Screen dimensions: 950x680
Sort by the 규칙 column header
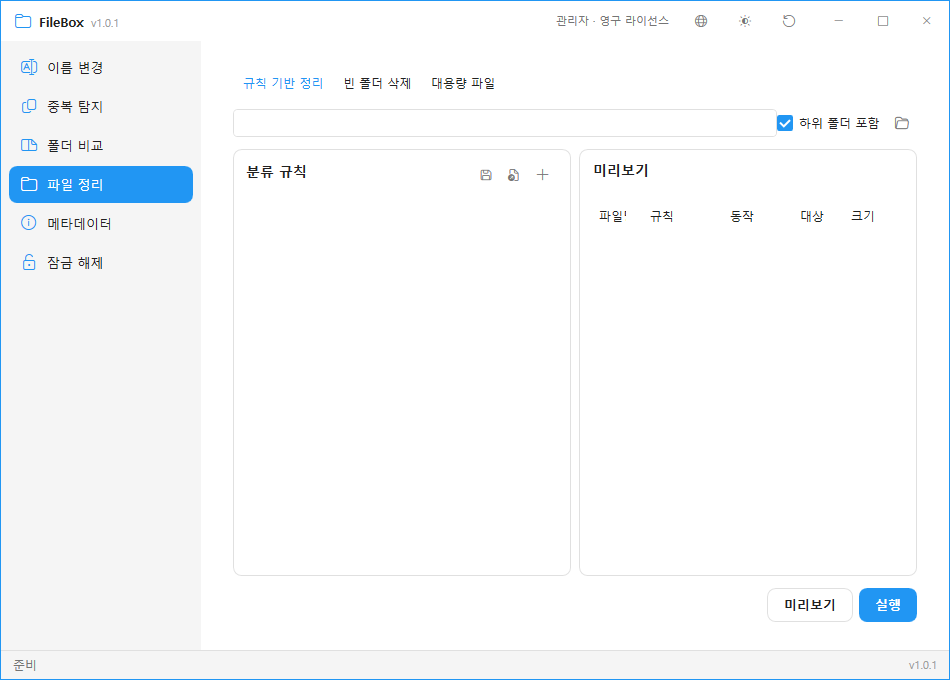662,216
